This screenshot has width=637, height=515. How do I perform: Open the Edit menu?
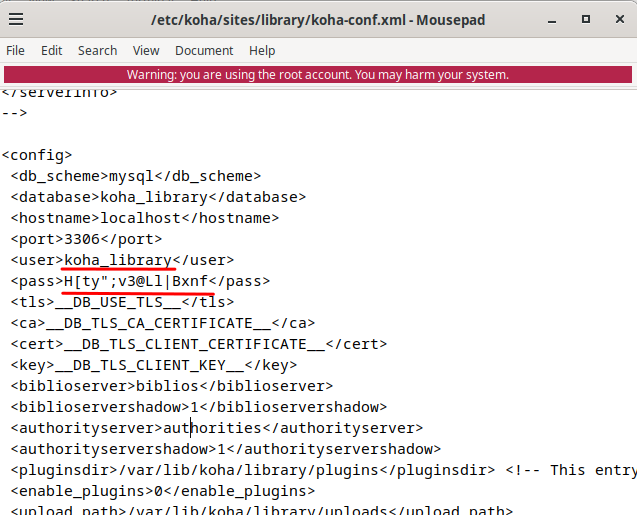point(52,51)
